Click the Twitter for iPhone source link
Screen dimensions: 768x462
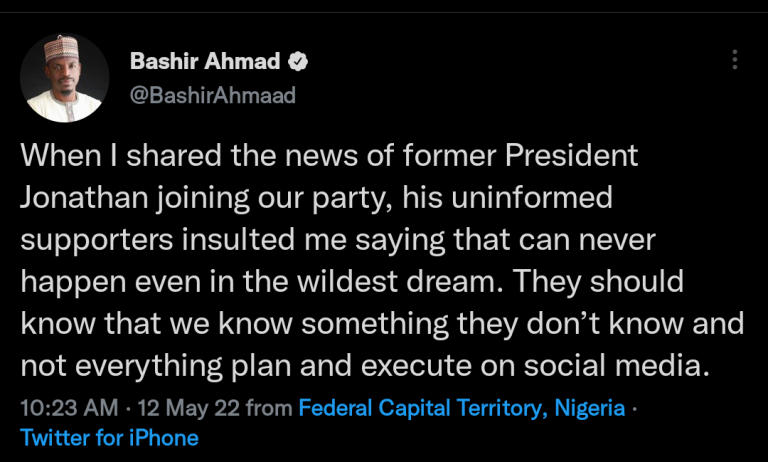(110, 438)
